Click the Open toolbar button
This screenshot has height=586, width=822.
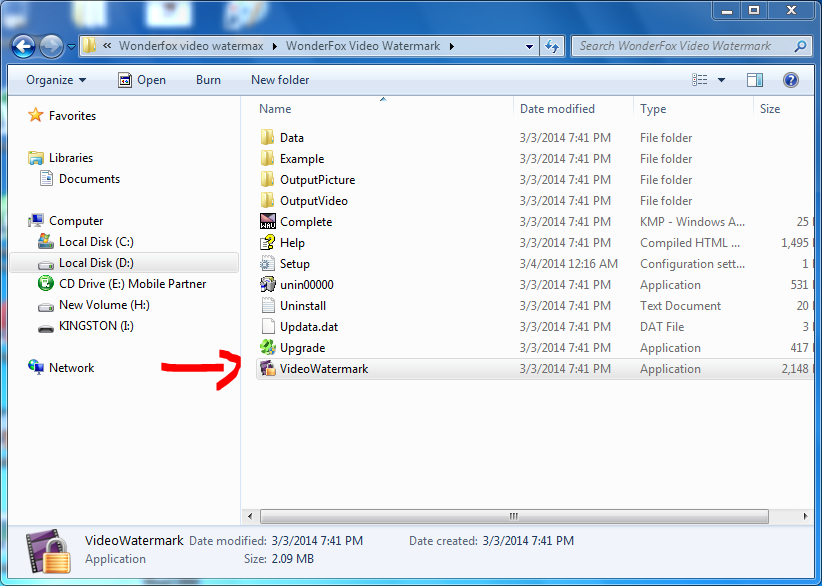142,80
